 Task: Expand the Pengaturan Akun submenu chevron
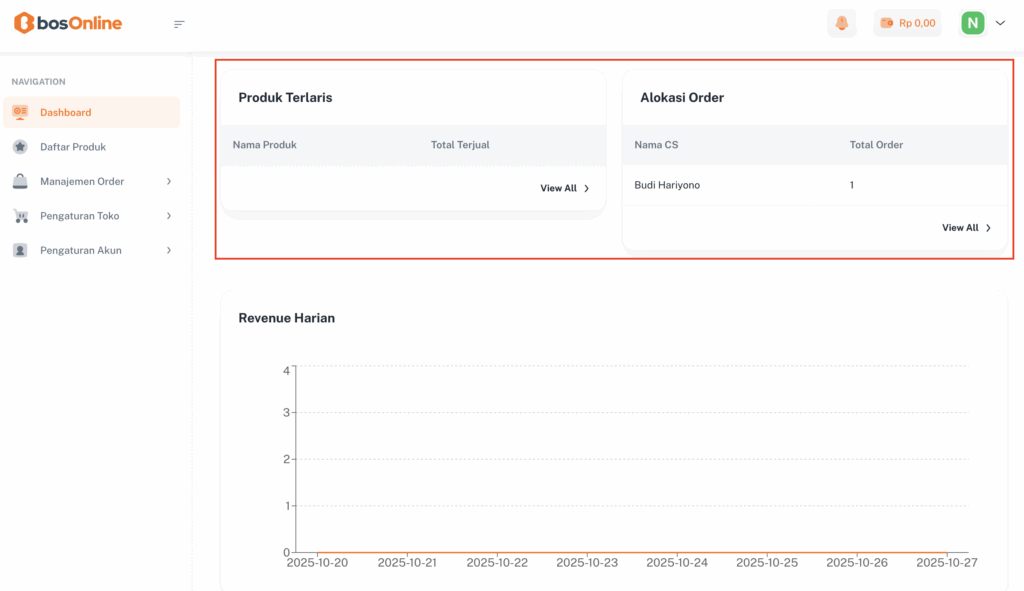point(169,250)
